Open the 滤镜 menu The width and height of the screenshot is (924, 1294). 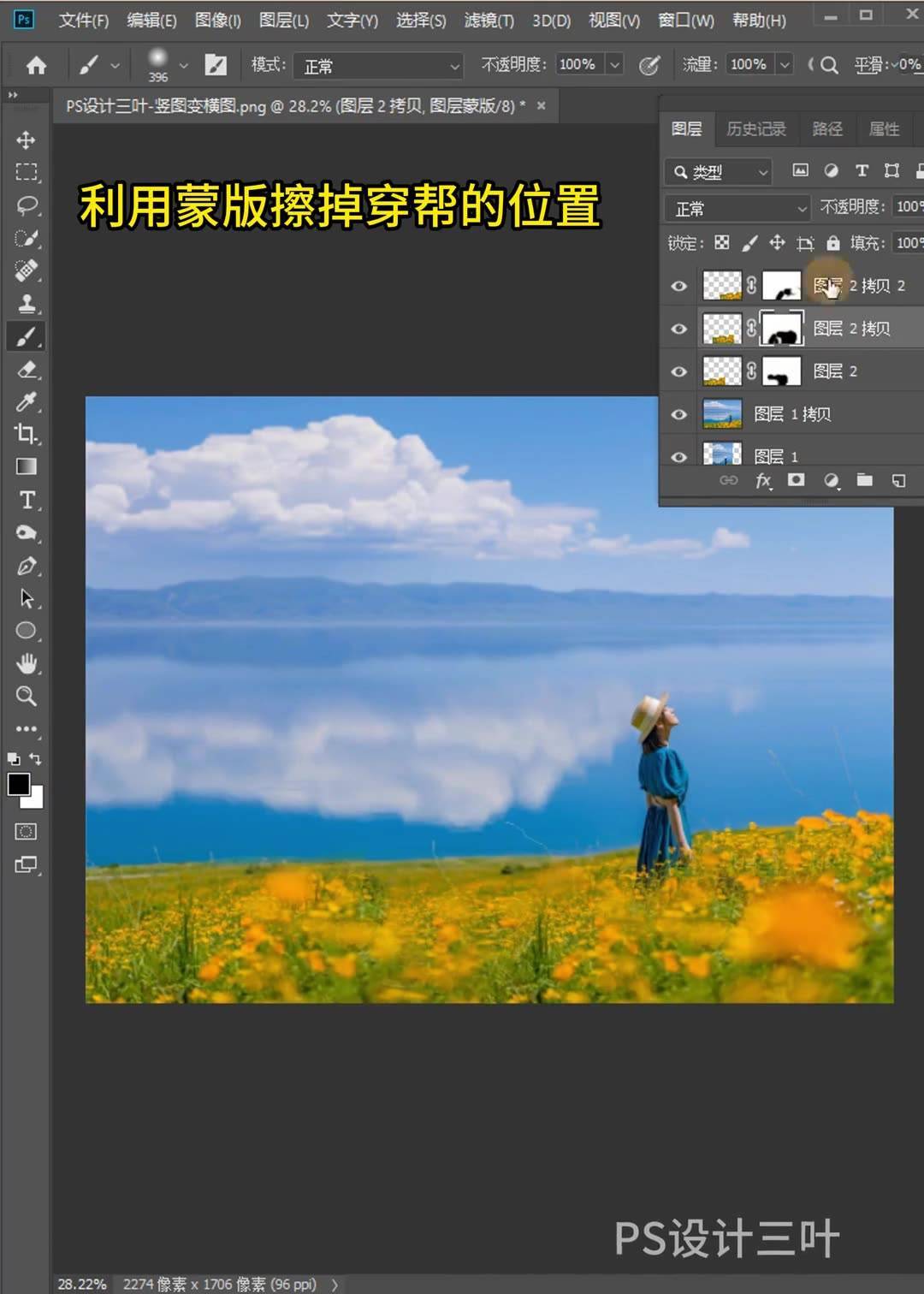(x=488, y=20)
